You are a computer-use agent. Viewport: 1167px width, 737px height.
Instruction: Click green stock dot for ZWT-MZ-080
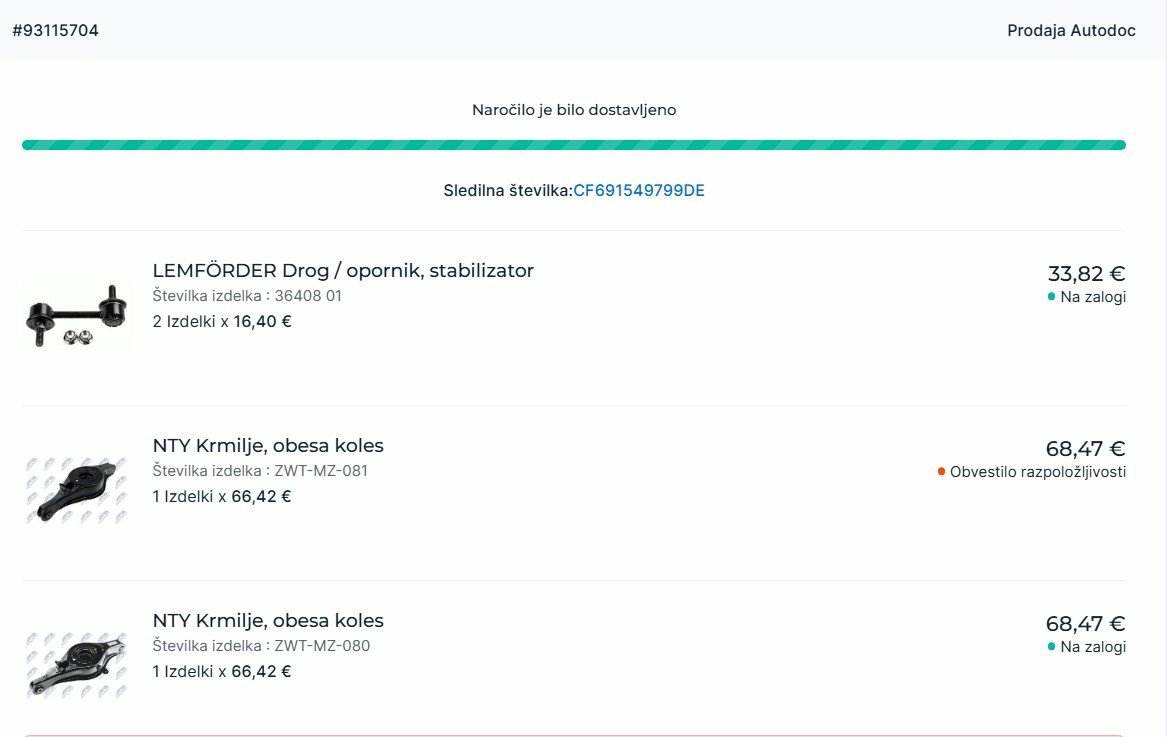click(1052, 646)
